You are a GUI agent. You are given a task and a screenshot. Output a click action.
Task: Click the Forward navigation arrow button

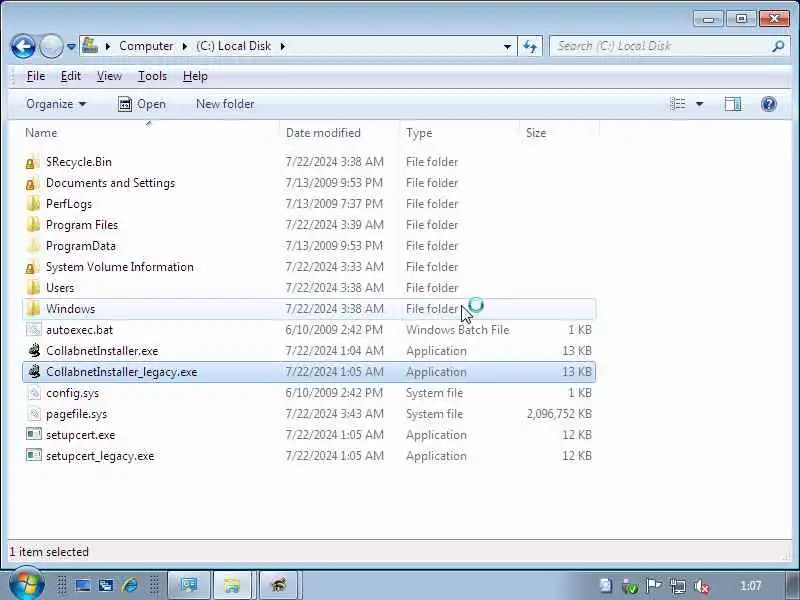click(x=51, y=46)
